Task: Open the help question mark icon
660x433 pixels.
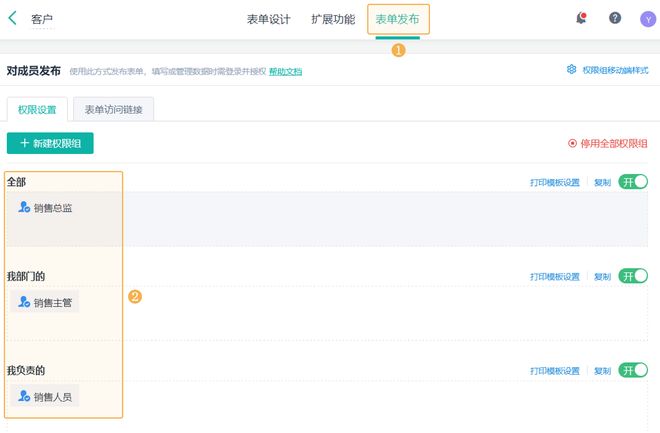Action: point(615,18)
